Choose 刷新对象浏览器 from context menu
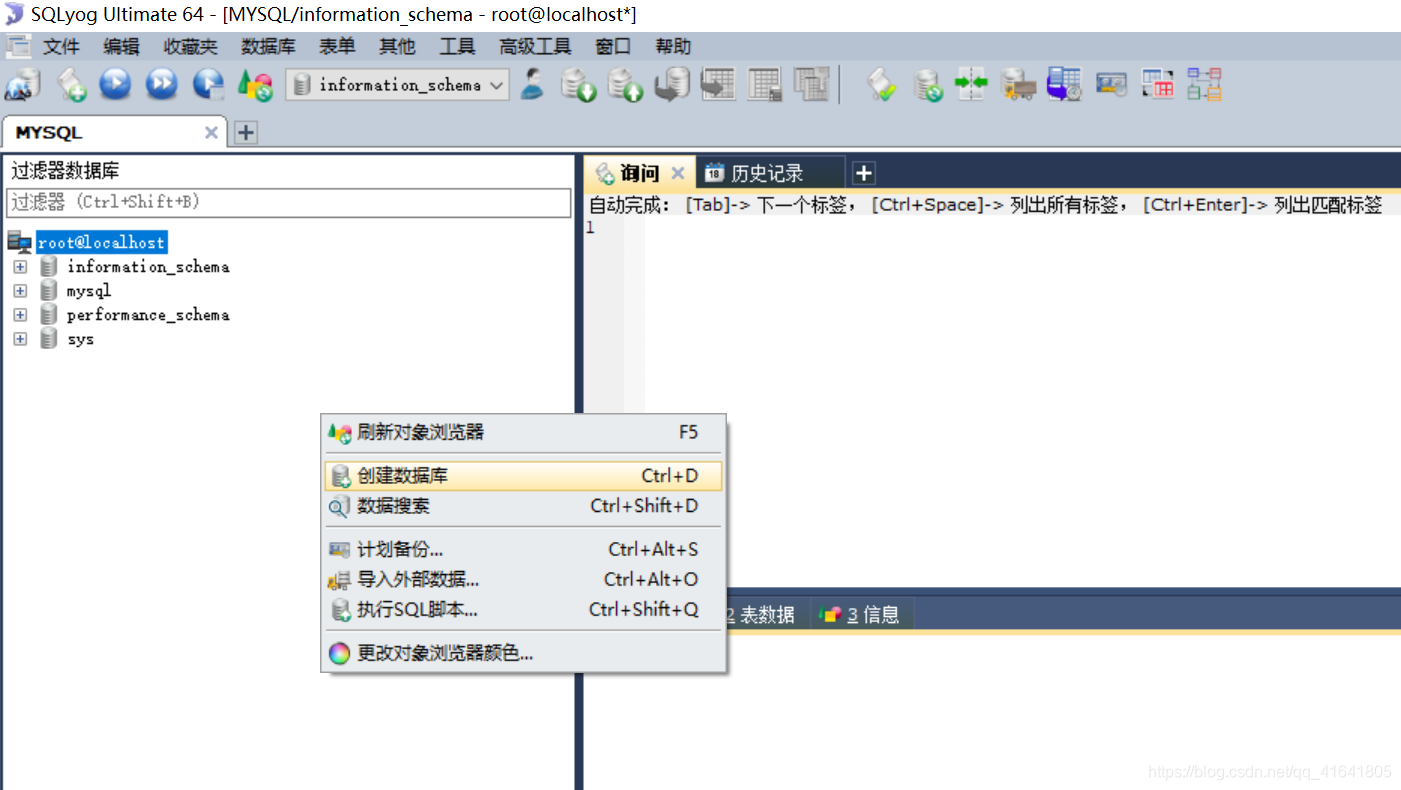The image size is (1401, 790). pyautogui.click(x=523, y=432)
